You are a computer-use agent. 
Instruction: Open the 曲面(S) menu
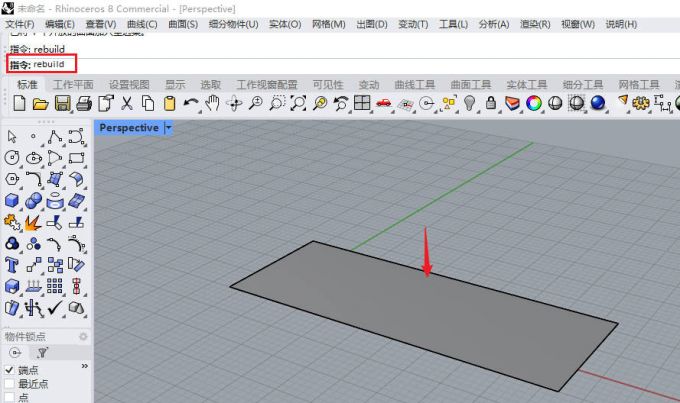(x=183, y=24)
